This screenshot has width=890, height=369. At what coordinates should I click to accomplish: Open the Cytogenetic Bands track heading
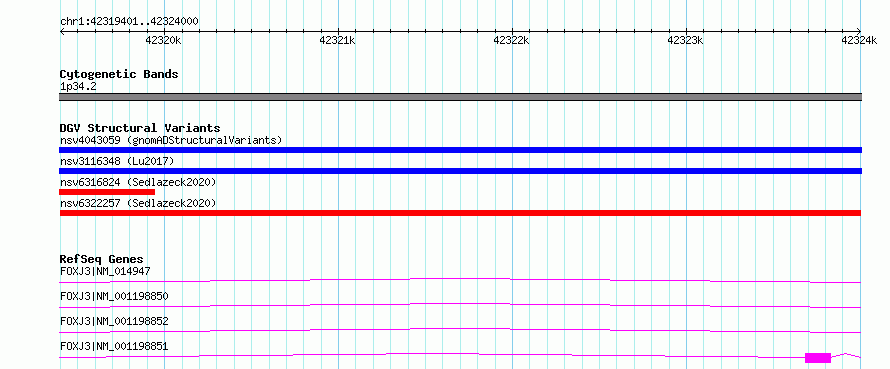pyautogui.click(x=119, y=74)
